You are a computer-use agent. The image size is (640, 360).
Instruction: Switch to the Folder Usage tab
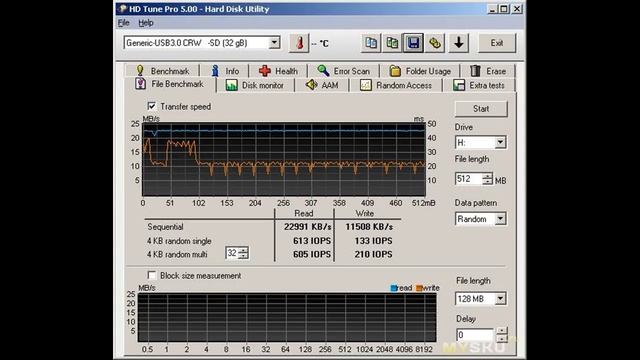(x=420, y=71)
